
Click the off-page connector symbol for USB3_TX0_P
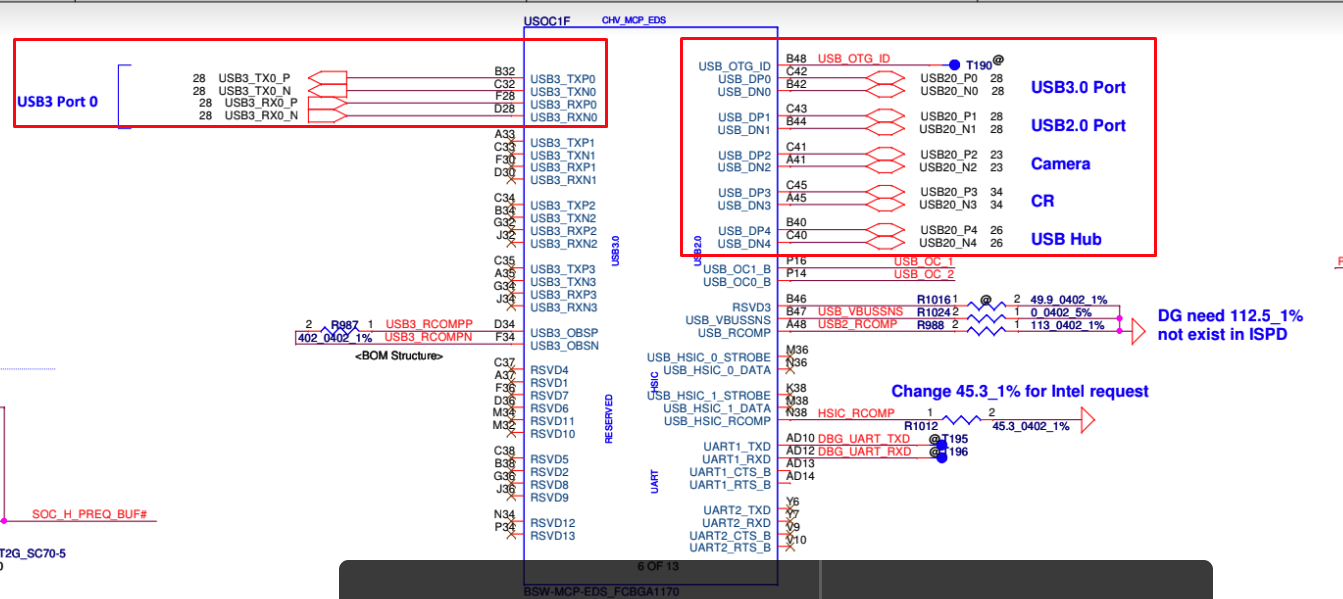pyautogui.click(x=328, y=78)
